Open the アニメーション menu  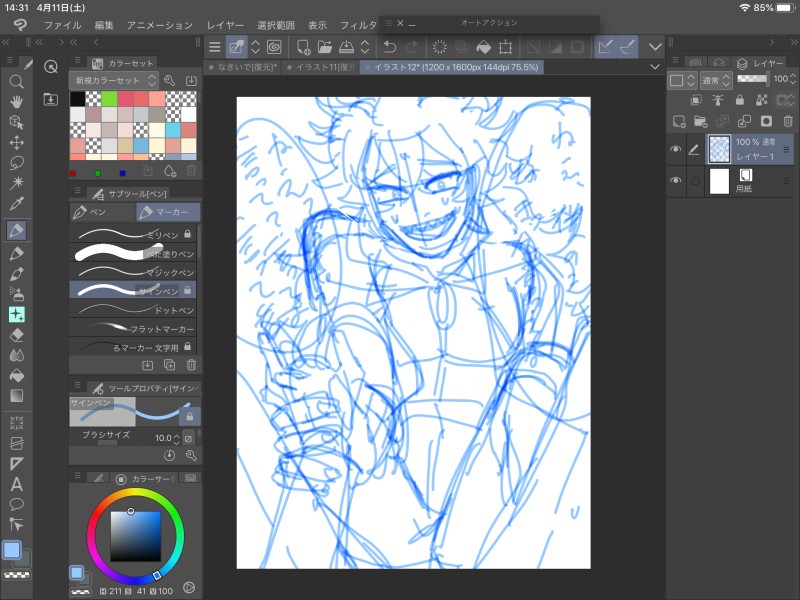(160, 25)
